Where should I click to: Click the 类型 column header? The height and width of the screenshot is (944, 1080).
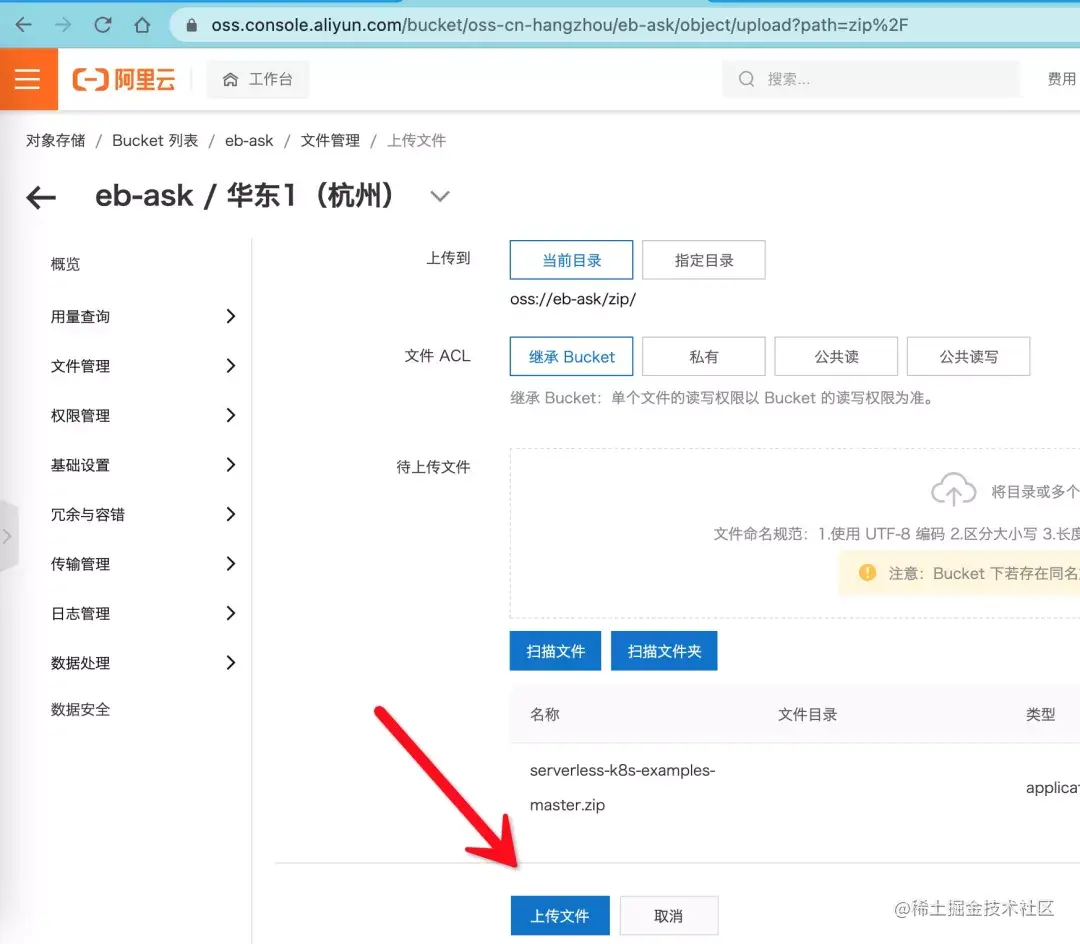(x=1040, y=715)
